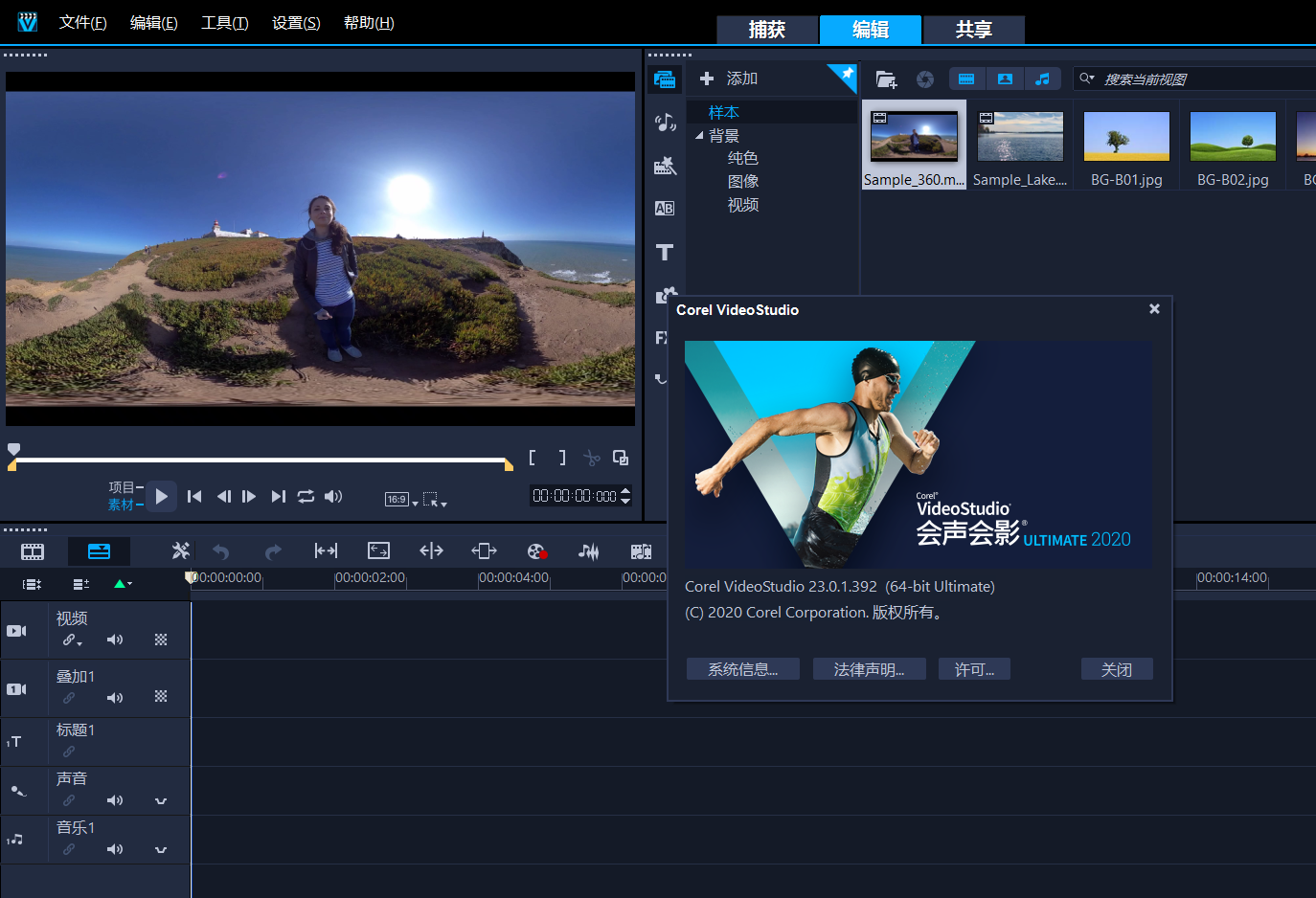Open the 16:9 aspect ratio dropdown
Viewport: 1316px width, 898px height.
[x=401, y=499]
